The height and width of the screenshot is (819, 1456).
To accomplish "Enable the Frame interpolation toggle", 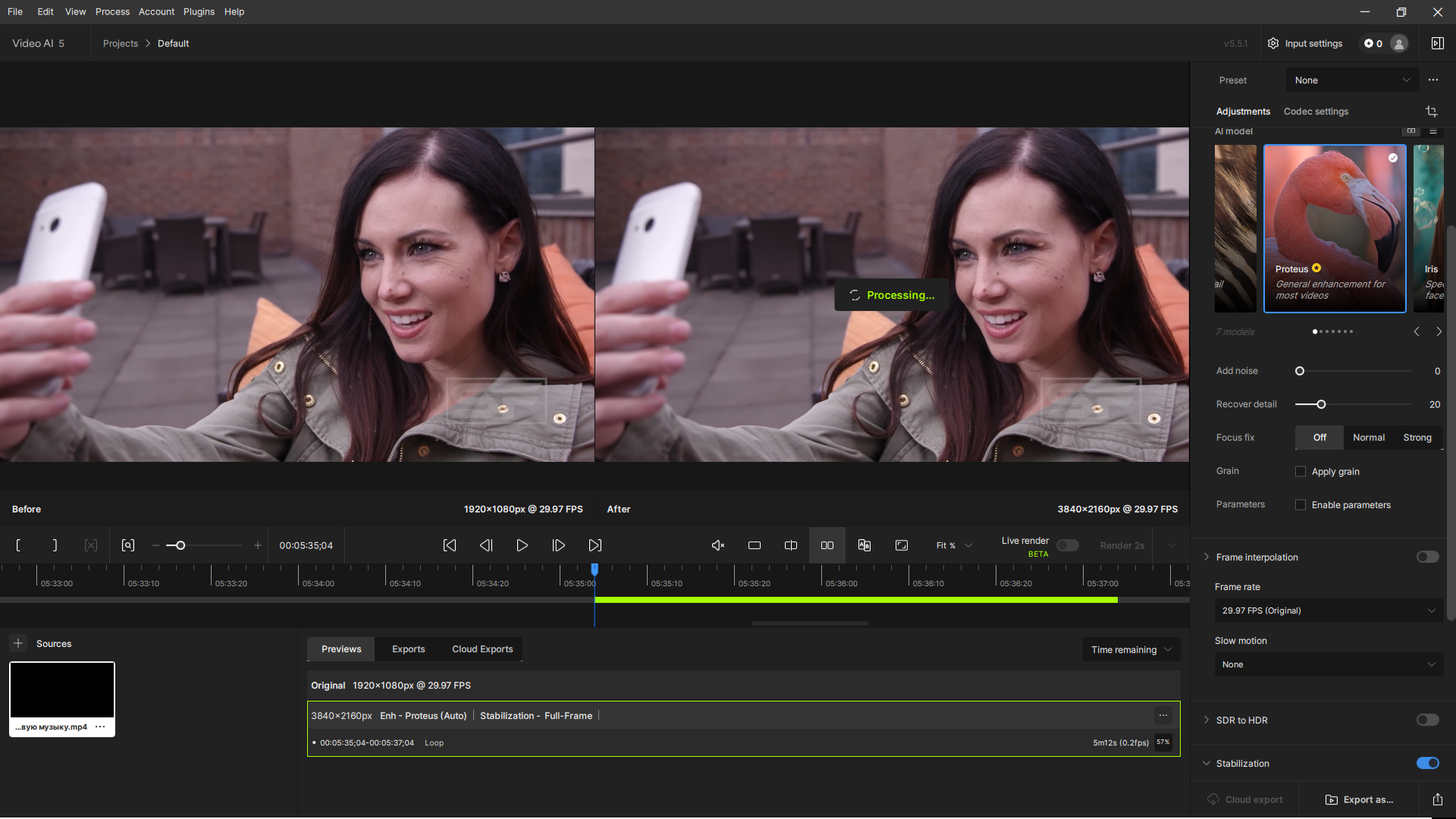I will [1427, 557].
